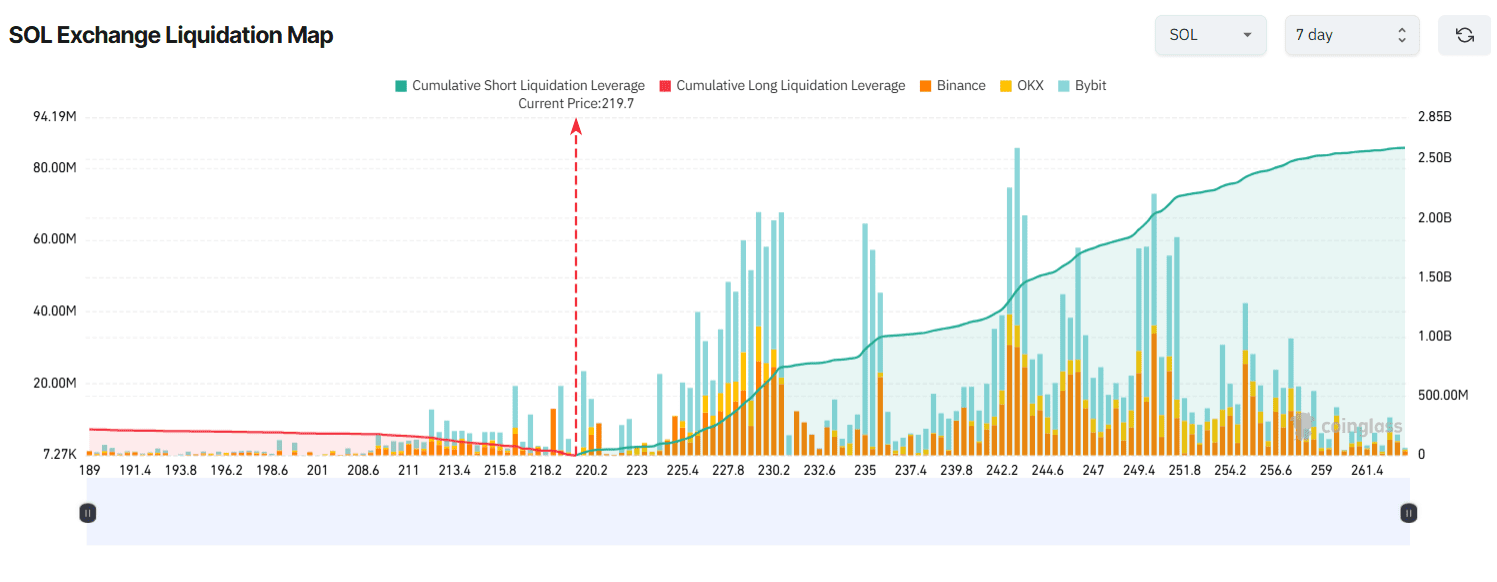The width and height of the screenshot is (1497, 582).
Task: Click the coinglass watermark logo
Action: click(x=1350, y=427)
